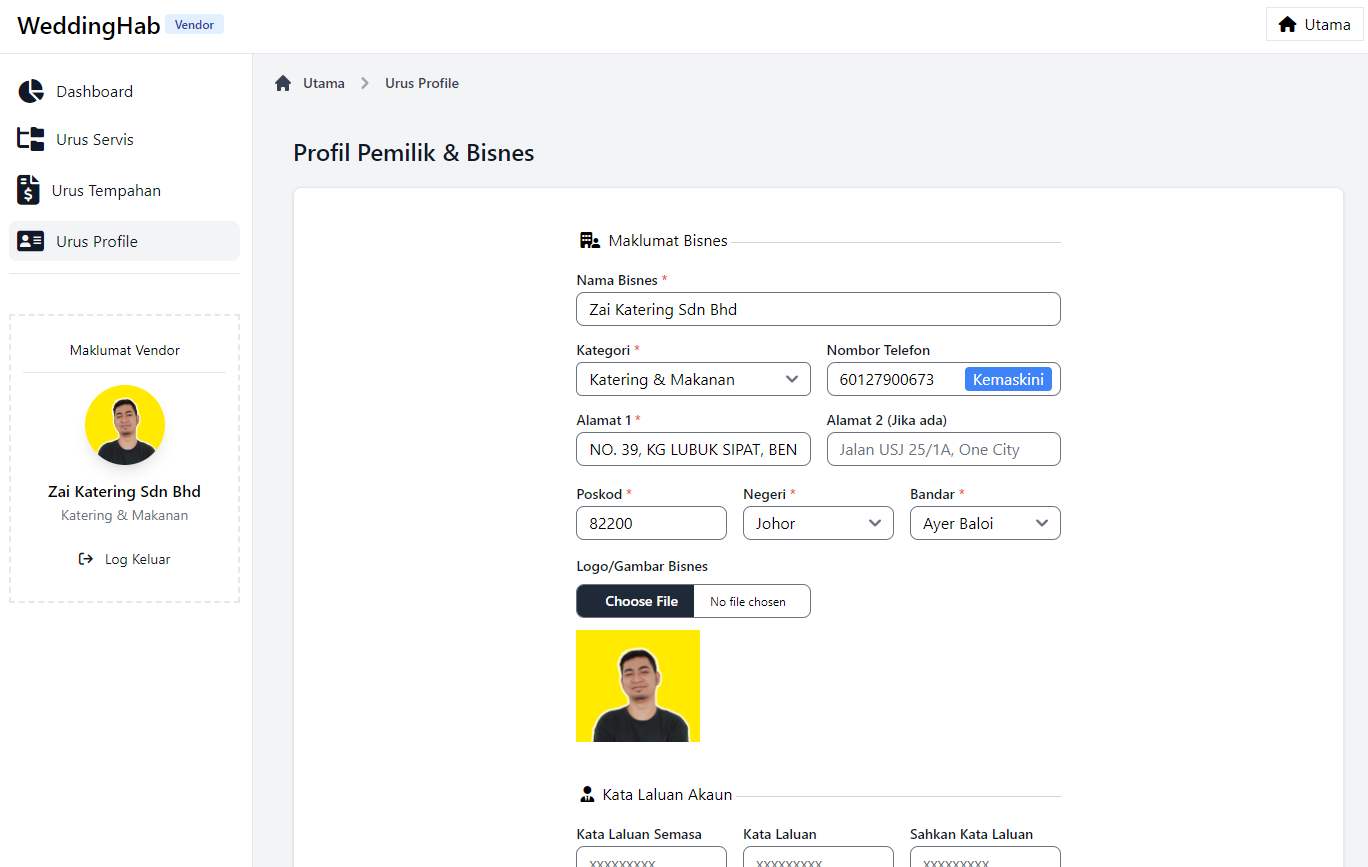Focus the Poskod field
The width and height of the screenshot is (1368, 867).
(651, 523)
